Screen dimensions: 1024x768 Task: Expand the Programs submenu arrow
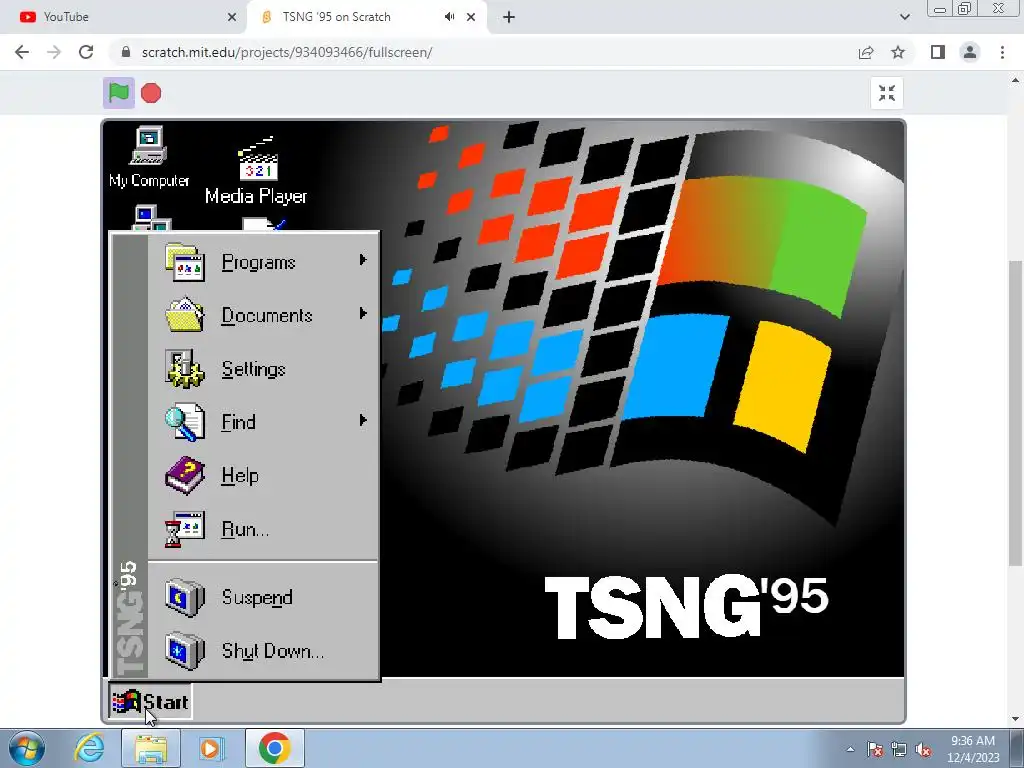363,260
